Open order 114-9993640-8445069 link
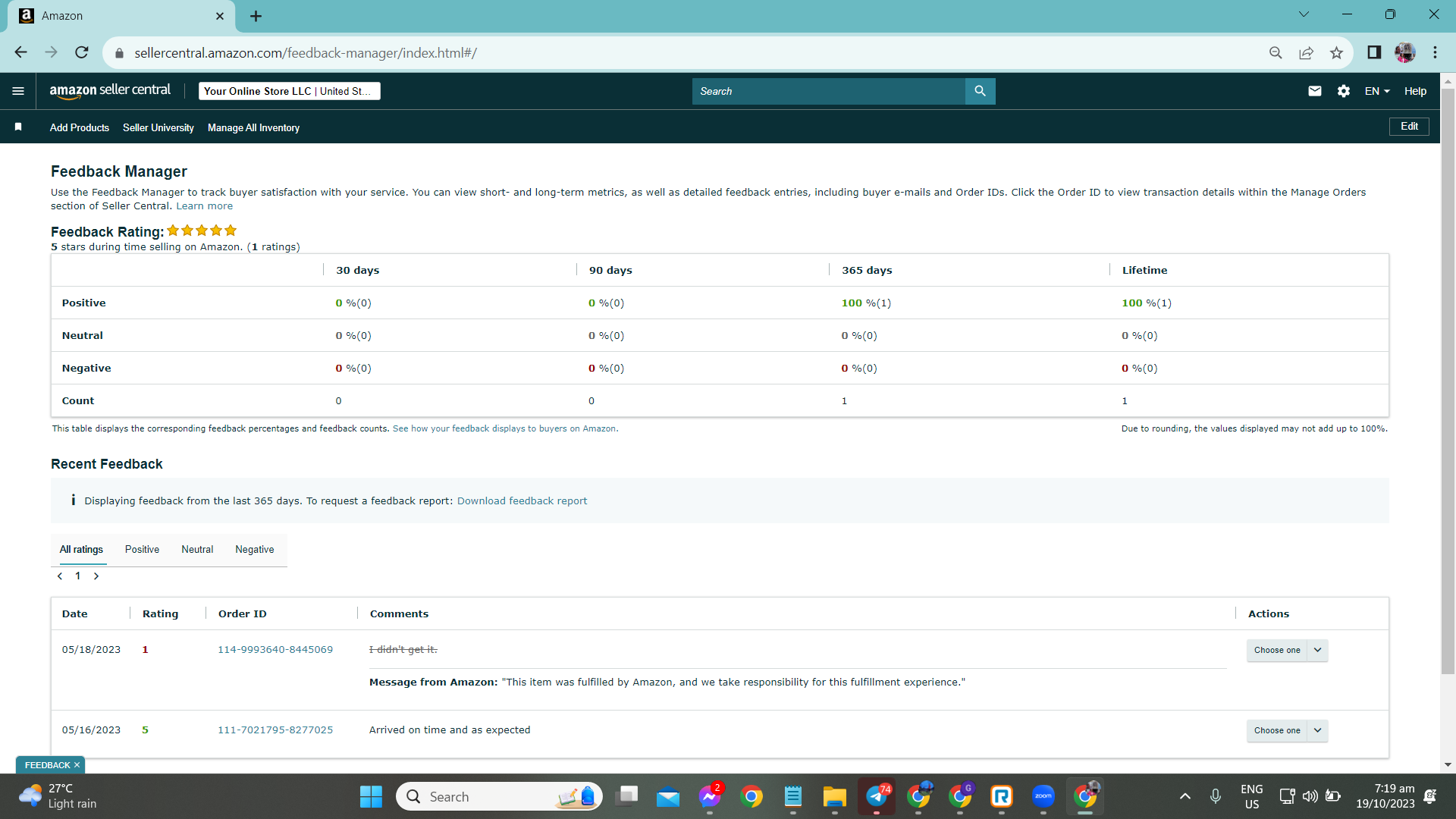 click(x=275, y=650)
